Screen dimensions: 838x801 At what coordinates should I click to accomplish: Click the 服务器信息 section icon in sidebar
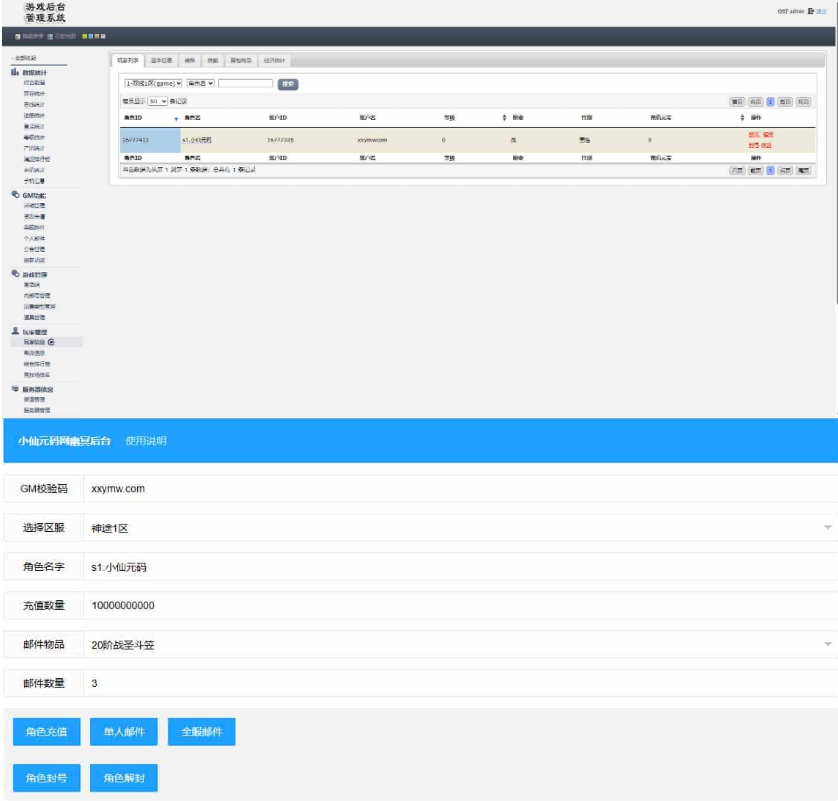[x=15, y=388]
